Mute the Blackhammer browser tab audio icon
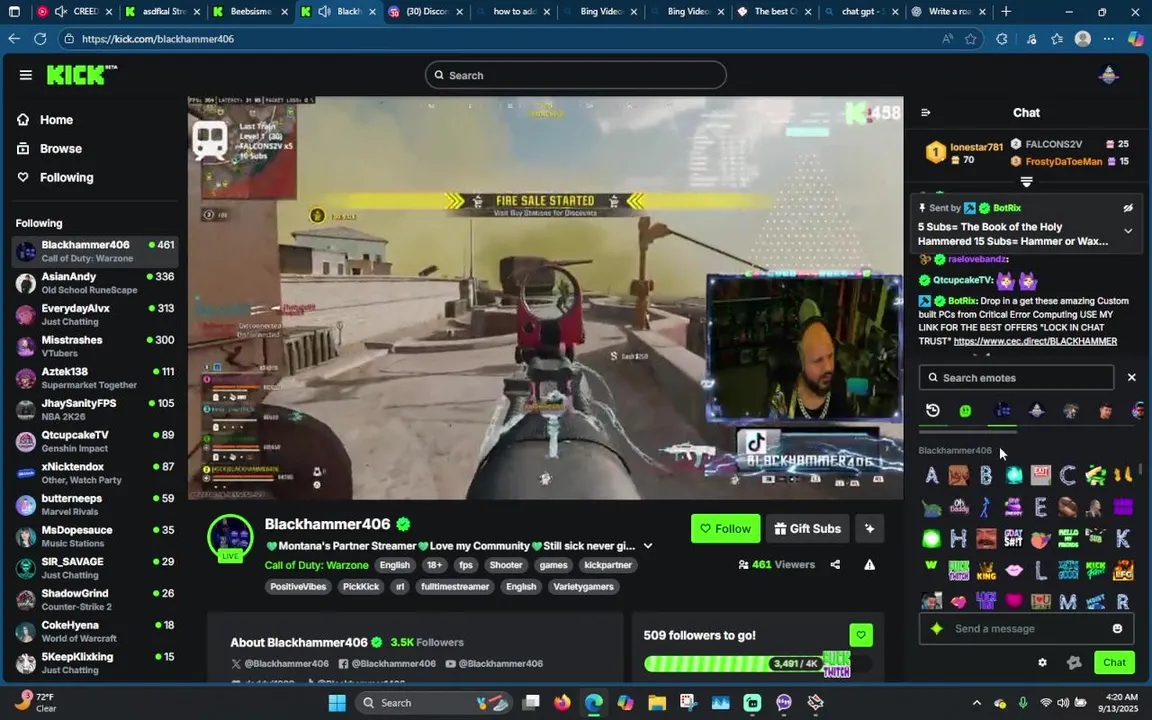1152x720 pixels. coord(325,12)
